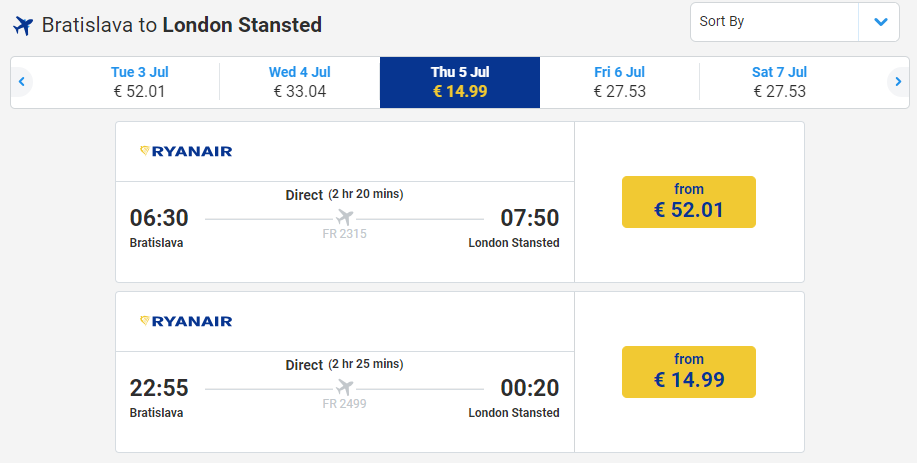The height and width of the screenshot is (463, 917).
Task: Click the Ryanair logo on the 06:30 flight
Action: 186,151
